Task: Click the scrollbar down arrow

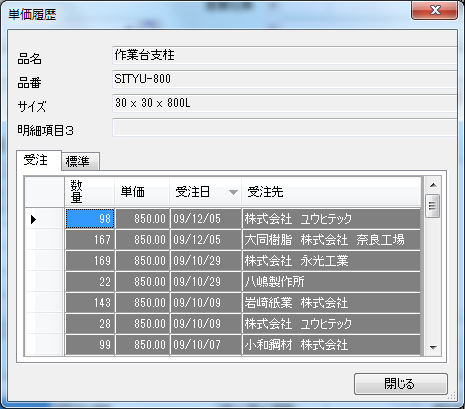Action: tap(433, 347)
